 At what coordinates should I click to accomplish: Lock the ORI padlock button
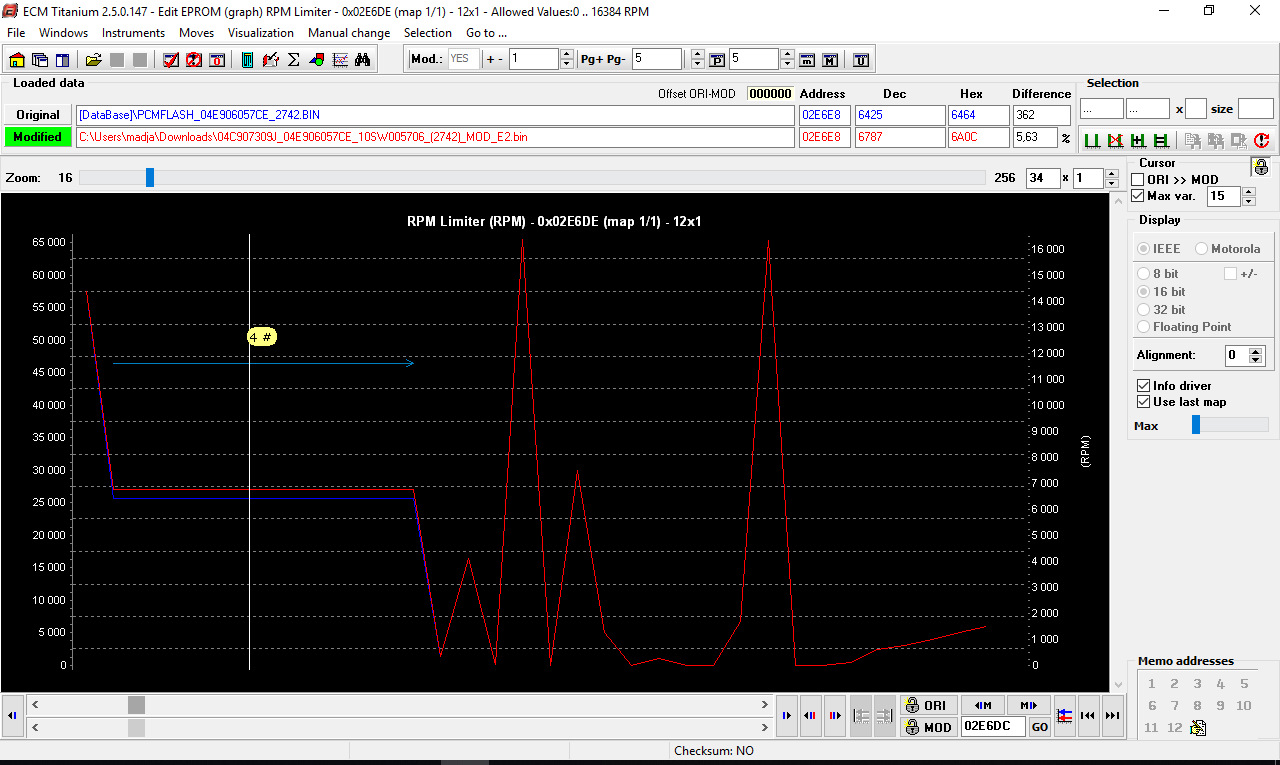(x=926, y=705)
